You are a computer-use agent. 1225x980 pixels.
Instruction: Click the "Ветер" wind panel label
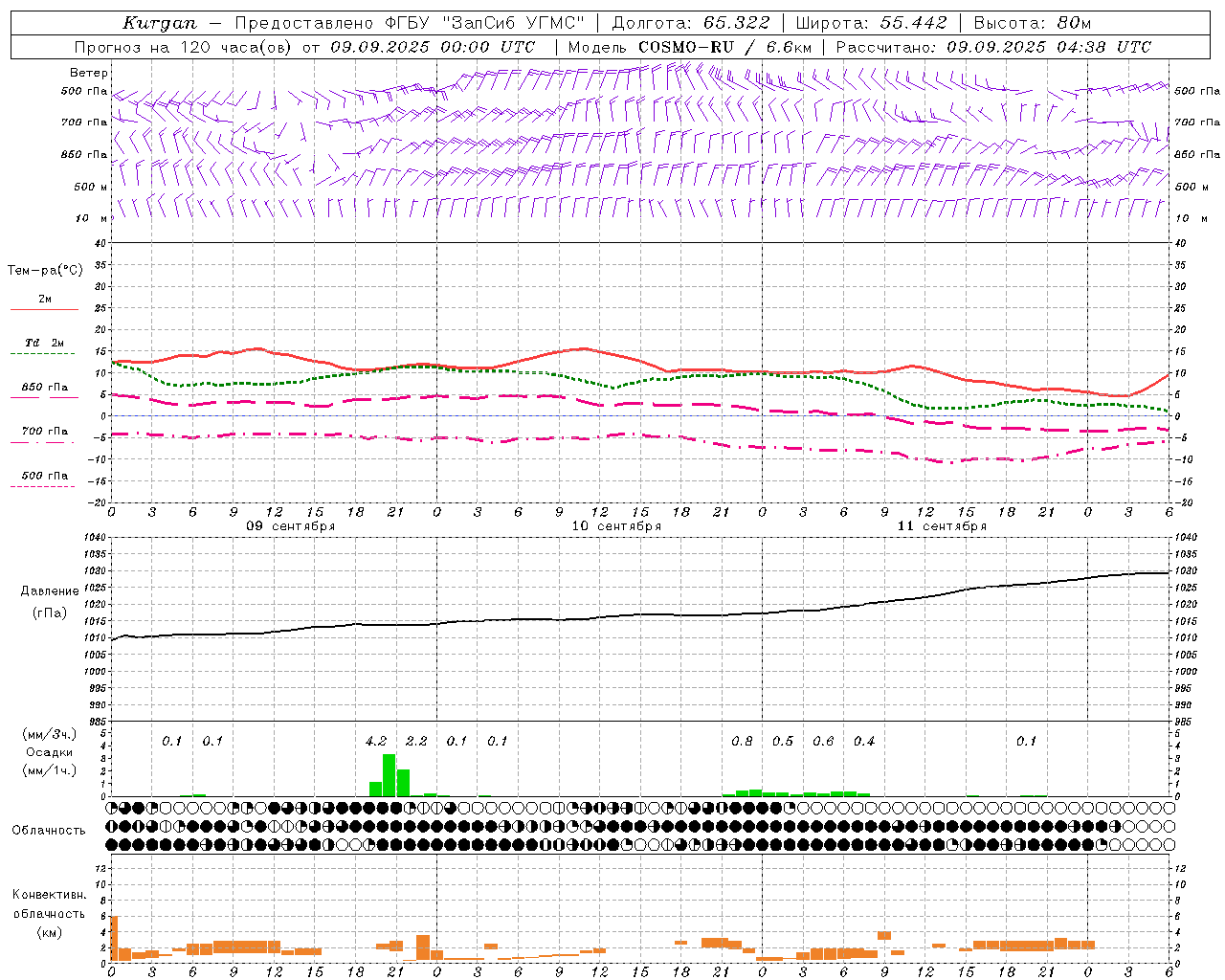tap(89, 73)
